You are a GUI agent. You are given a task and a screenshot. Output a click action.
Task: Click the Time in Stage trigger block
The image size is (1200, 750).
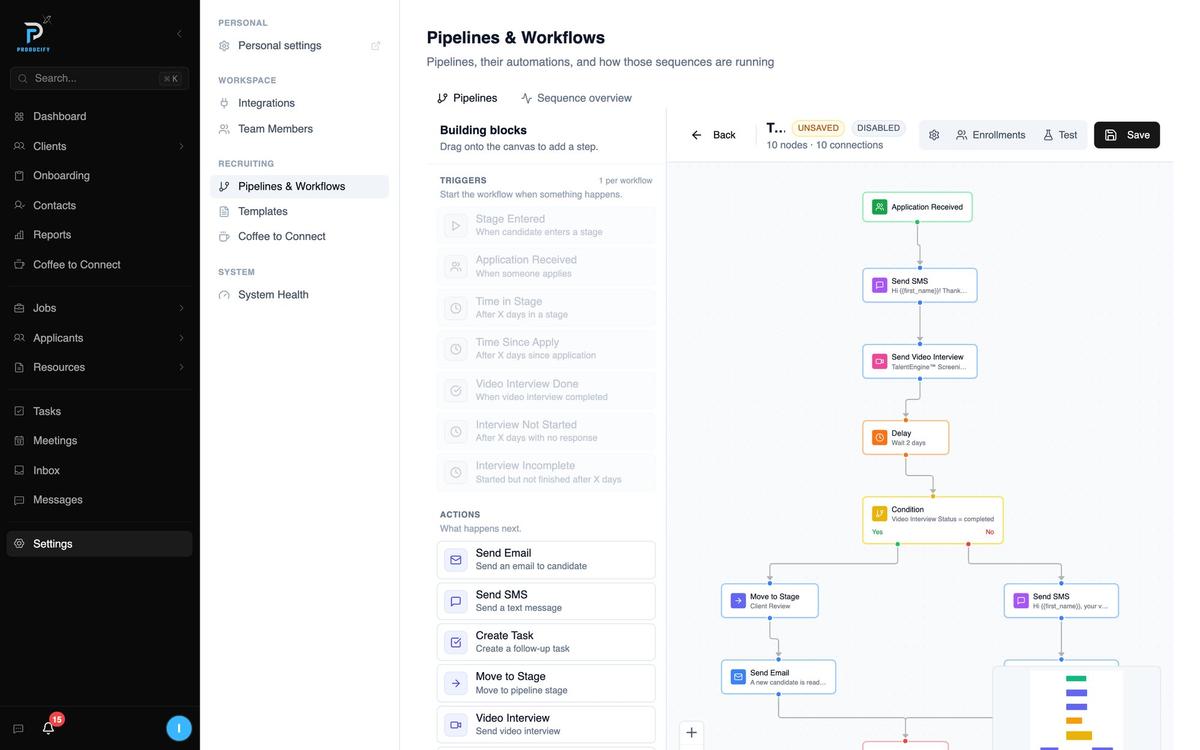pyautogui.click(x=546, y=308)
